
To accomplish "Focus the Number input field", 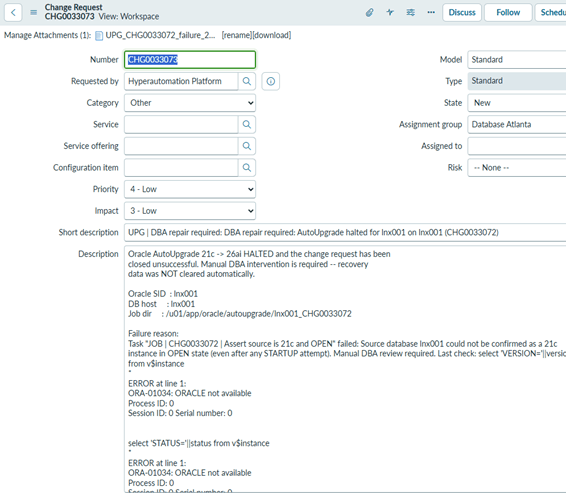I will (x=190, y=60).
